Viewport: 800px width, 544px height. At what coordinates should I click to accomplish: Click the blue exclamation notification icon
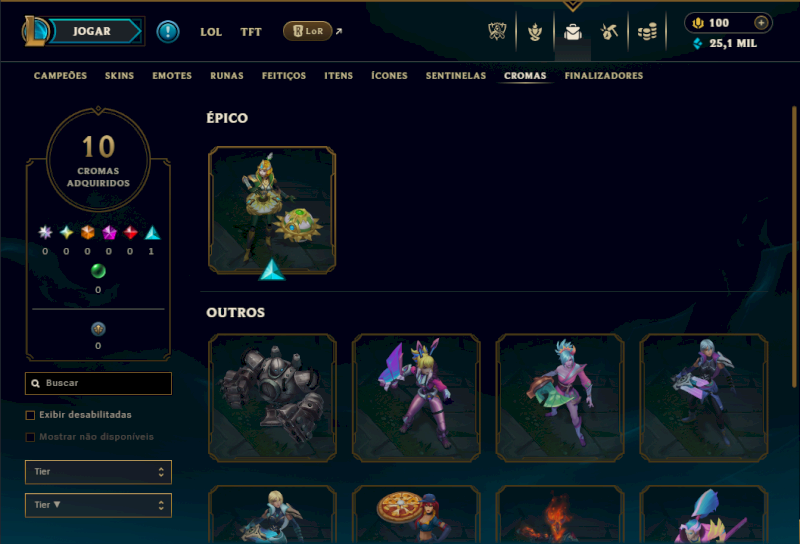(x=167, y=32)
